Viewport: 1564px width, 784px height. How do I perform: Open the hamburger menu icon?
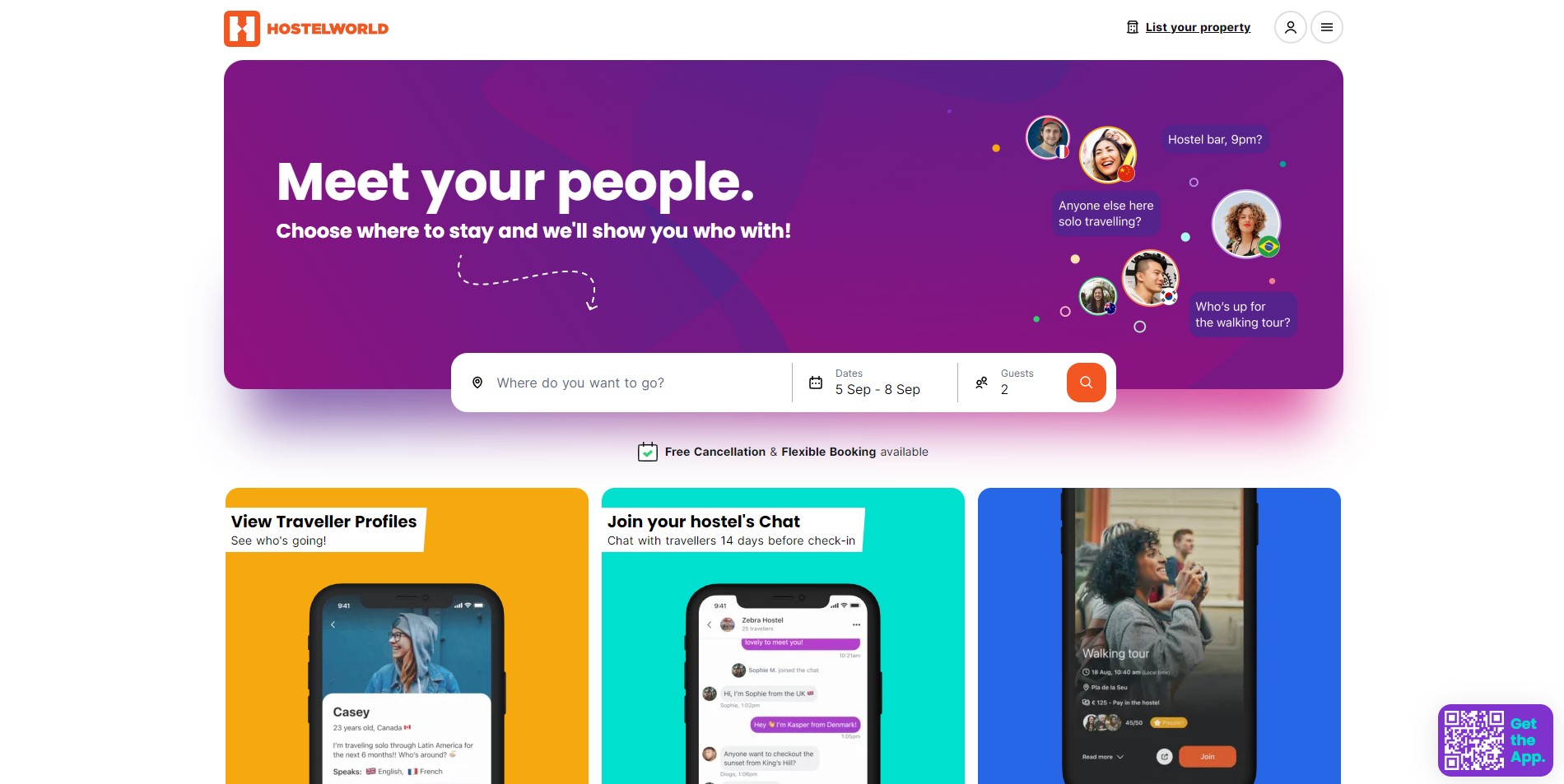[1326, 27]
